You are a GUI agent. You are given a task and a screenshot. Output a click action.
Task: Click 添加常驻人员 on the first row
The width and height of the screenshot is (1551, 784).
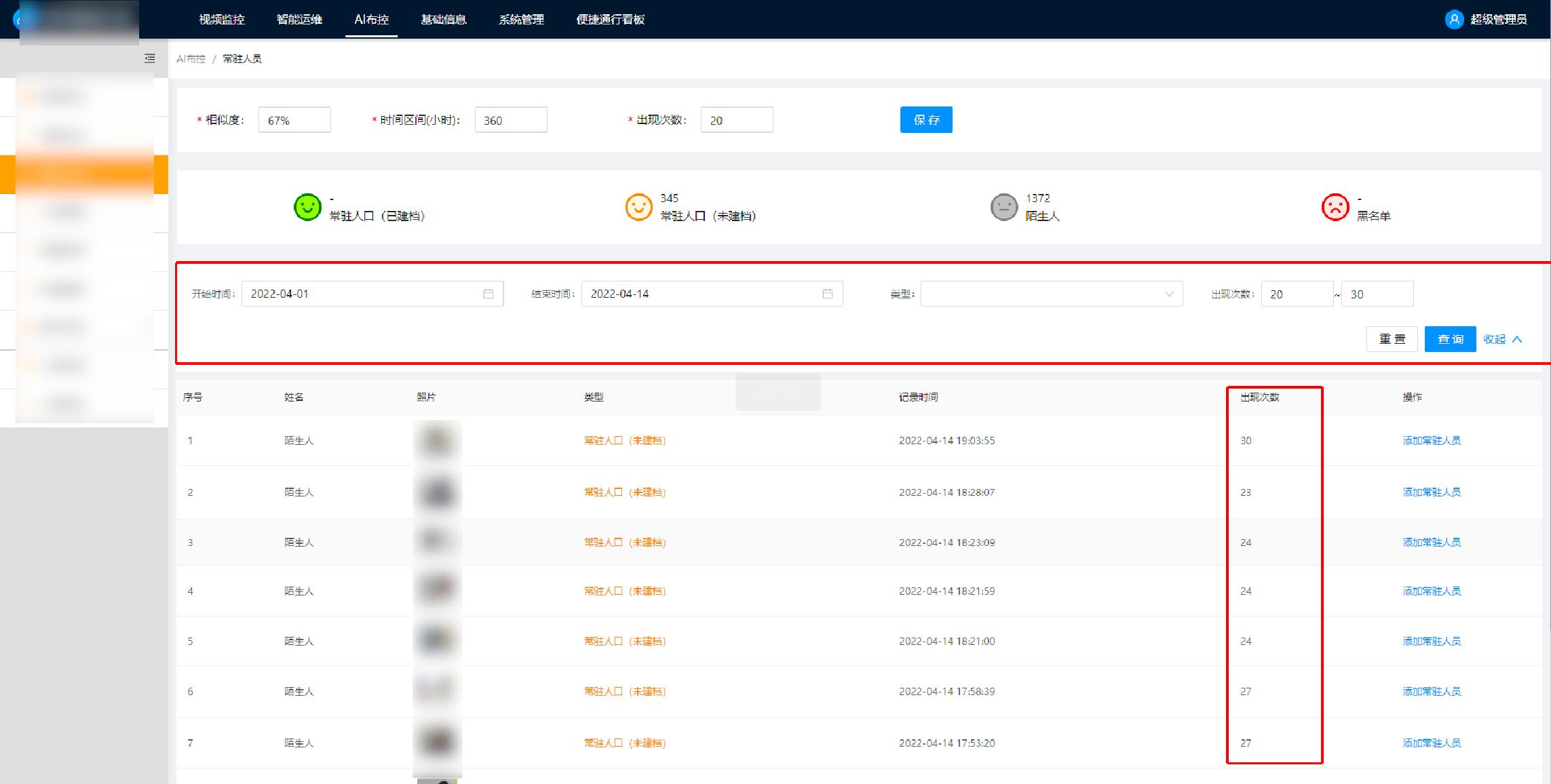[x=1432, y=440]
